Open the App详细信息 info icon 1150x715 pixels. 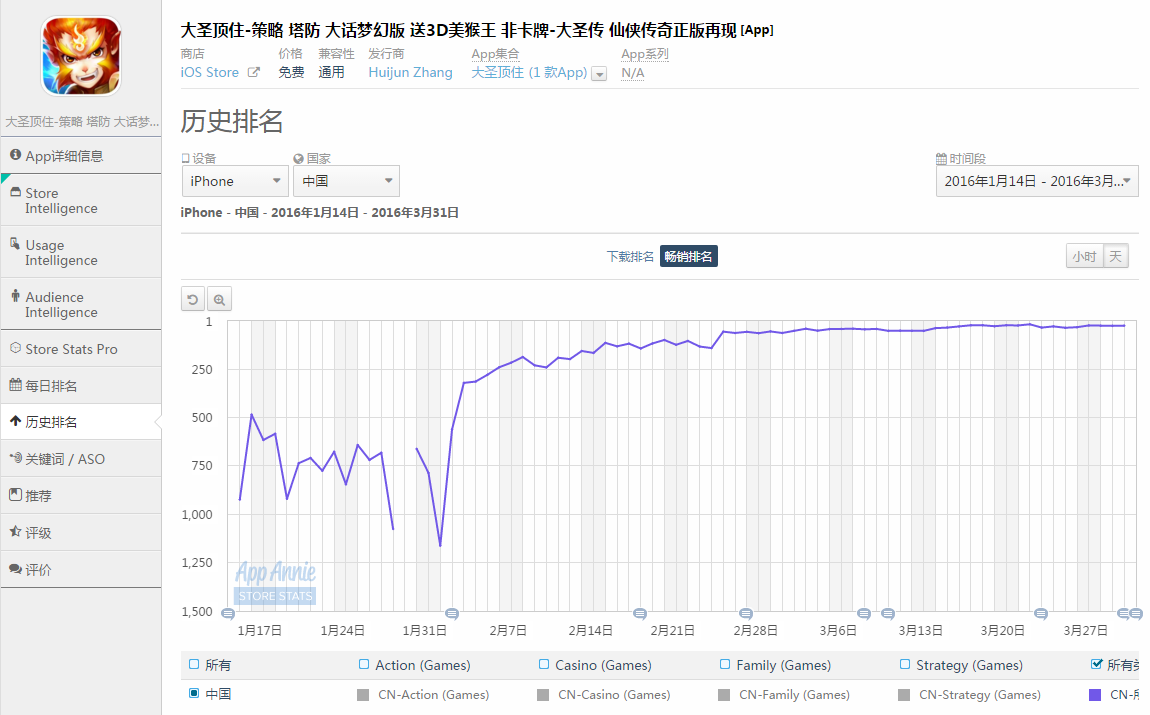[15, 155]
